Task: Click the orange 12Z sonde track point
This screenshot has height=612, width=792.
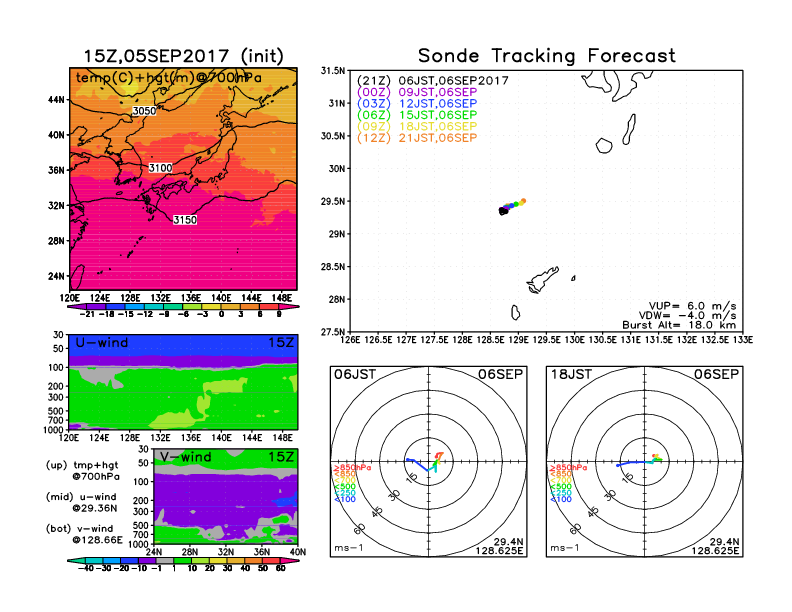Action: point(523,201)
